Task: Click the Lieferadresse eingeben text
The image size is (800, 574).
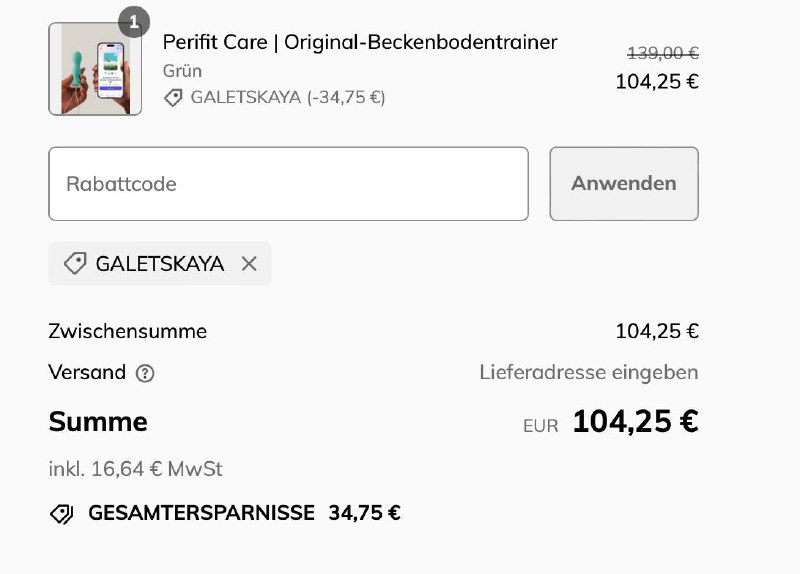Action: click(588, 373)
